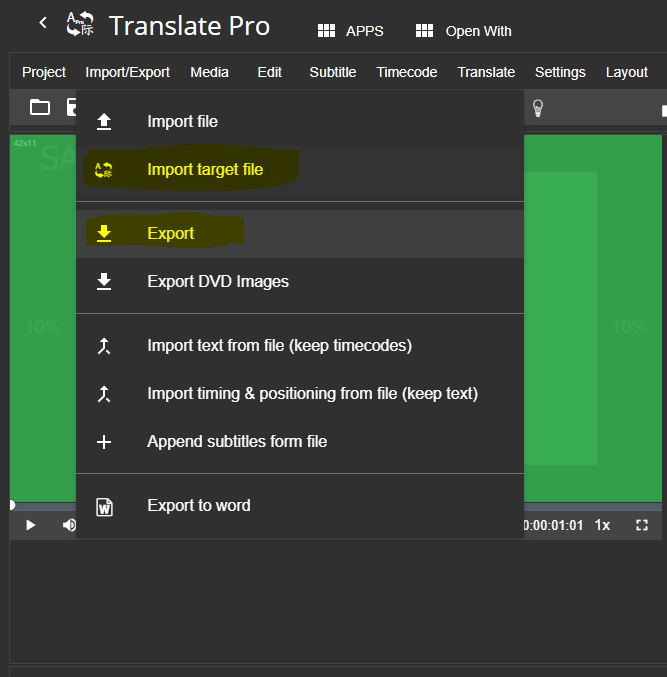667x677 pixels.
Task: Click the merge icon beside Import text from file
Action: point(104,346)
